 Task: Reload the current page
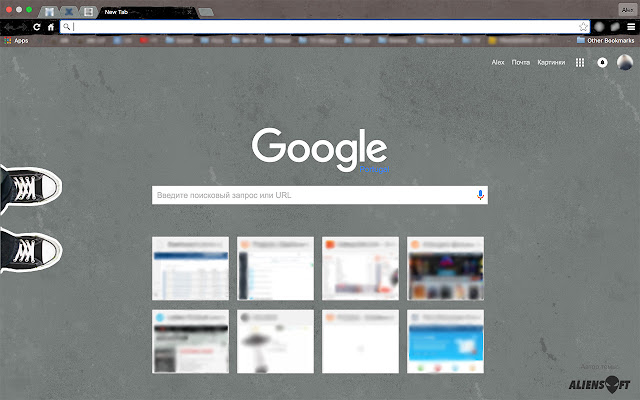click(x=37, y=27)
